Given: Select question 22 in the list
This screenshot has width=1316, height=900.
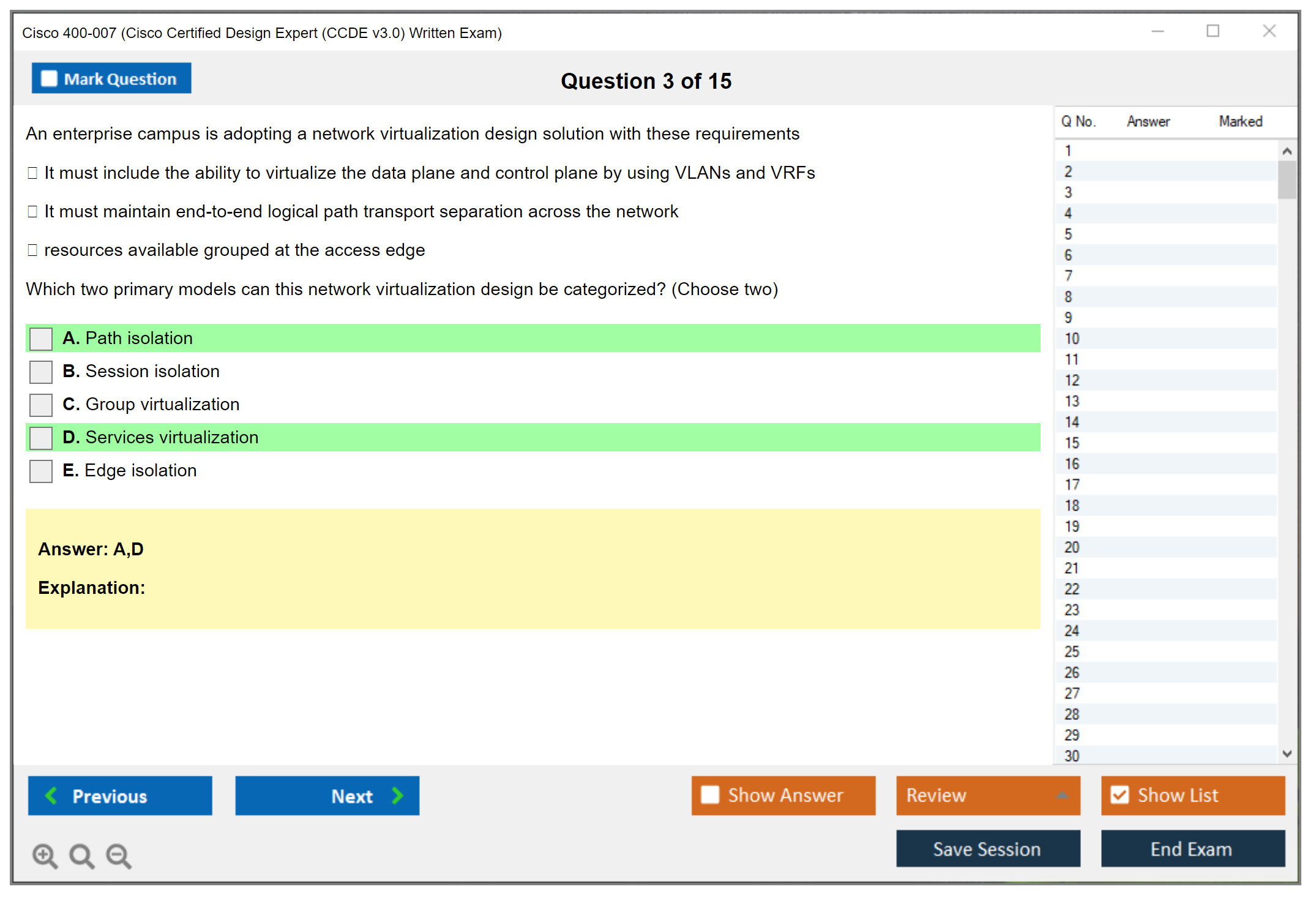Looking at the screenshot, I should 1072,589.
